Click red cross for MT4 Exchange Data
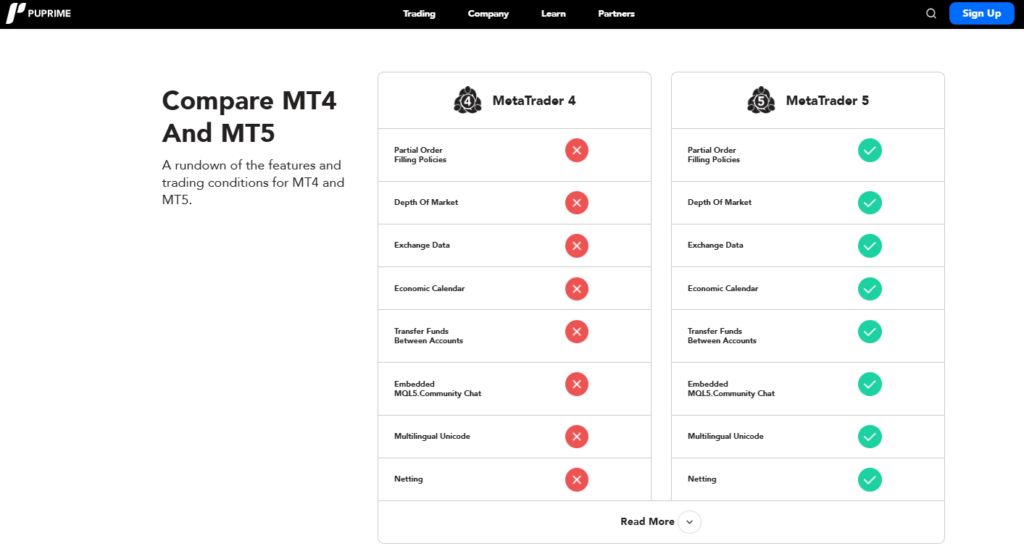This screenshot has width=1024, height=559. coord(577,246)
